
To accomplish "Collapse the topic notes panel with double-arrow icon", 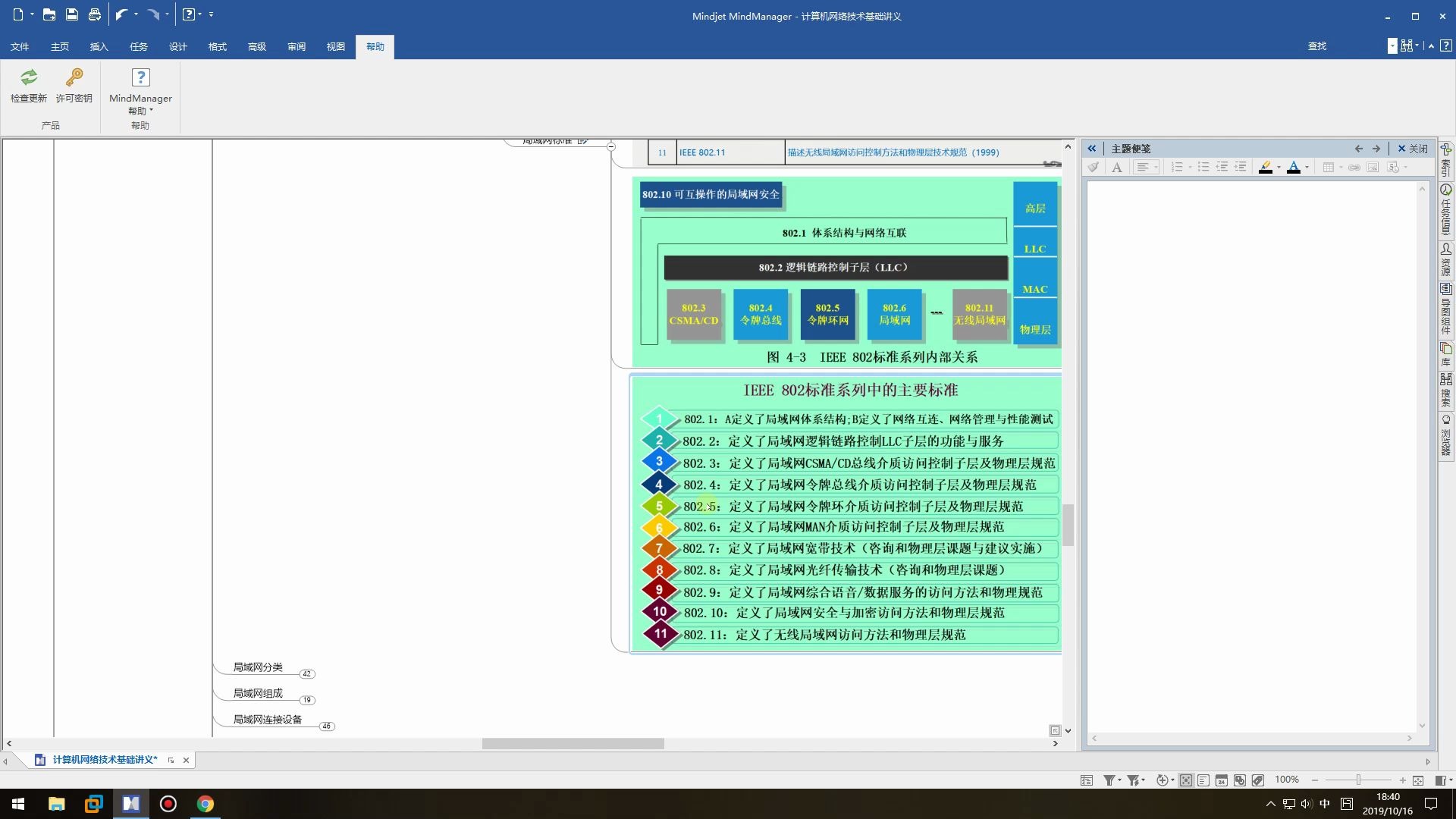I will (x=1092, y=149).
